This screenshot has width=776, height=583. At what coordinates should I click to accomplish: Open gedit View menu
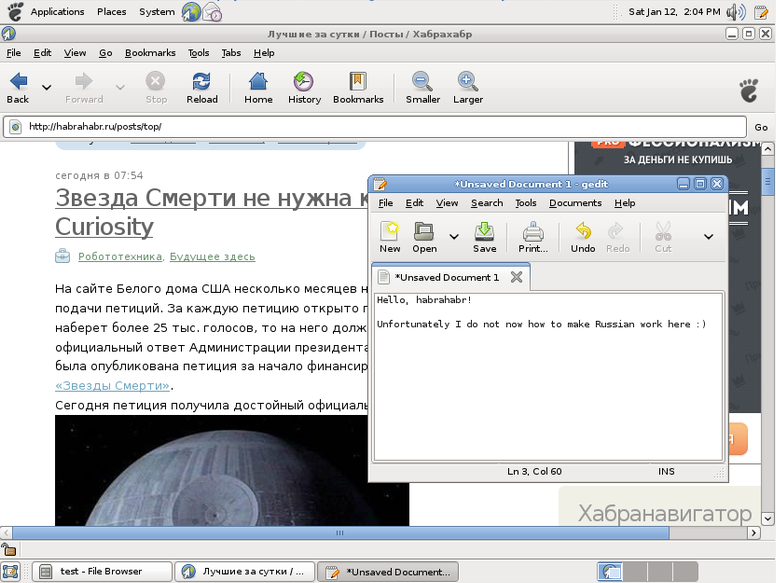[447, 203]
